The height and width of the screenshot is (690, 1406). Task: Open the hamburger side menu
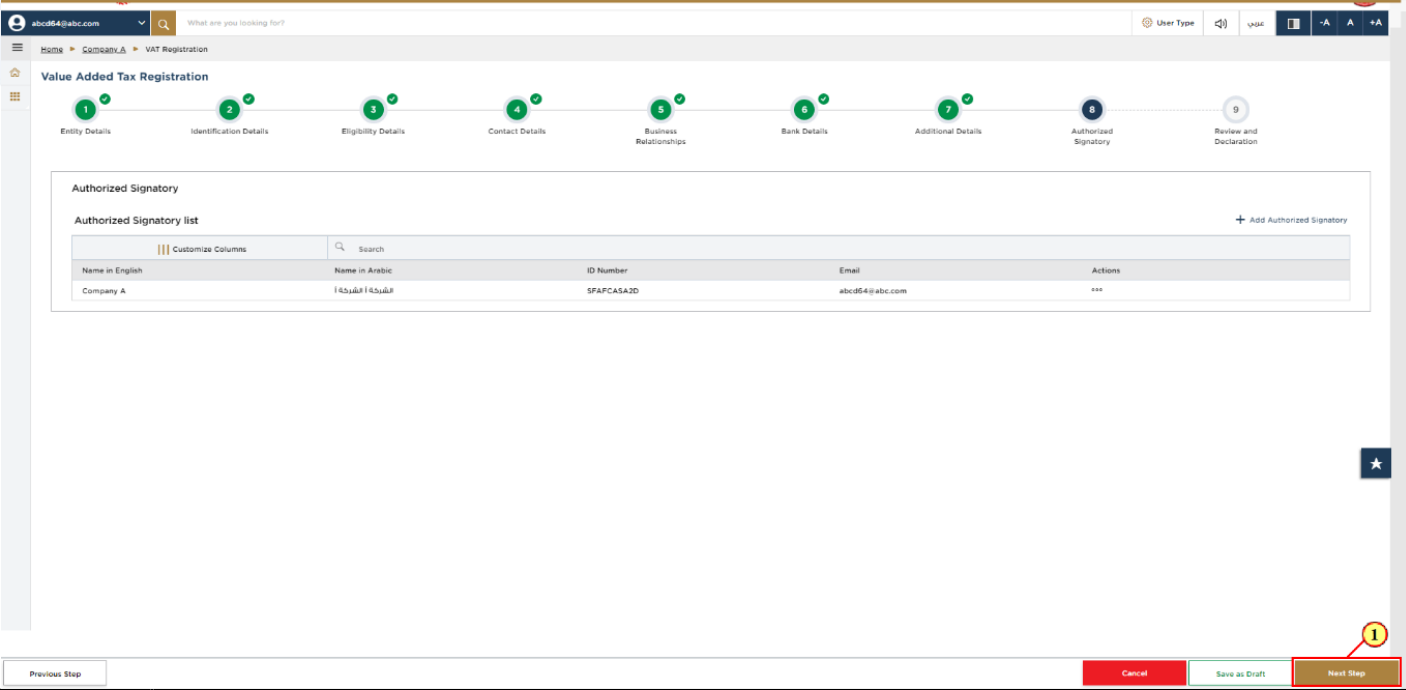tap(16, 48)
